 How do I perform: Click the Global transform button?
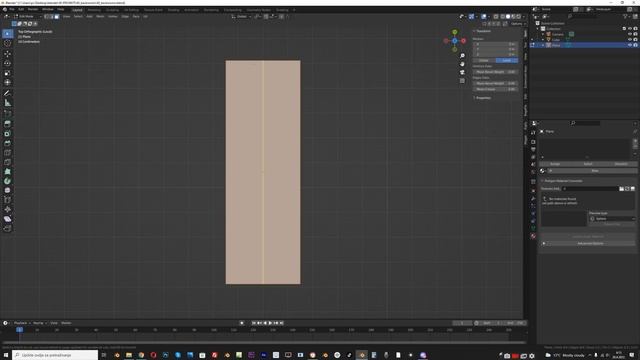pos(484,60)
